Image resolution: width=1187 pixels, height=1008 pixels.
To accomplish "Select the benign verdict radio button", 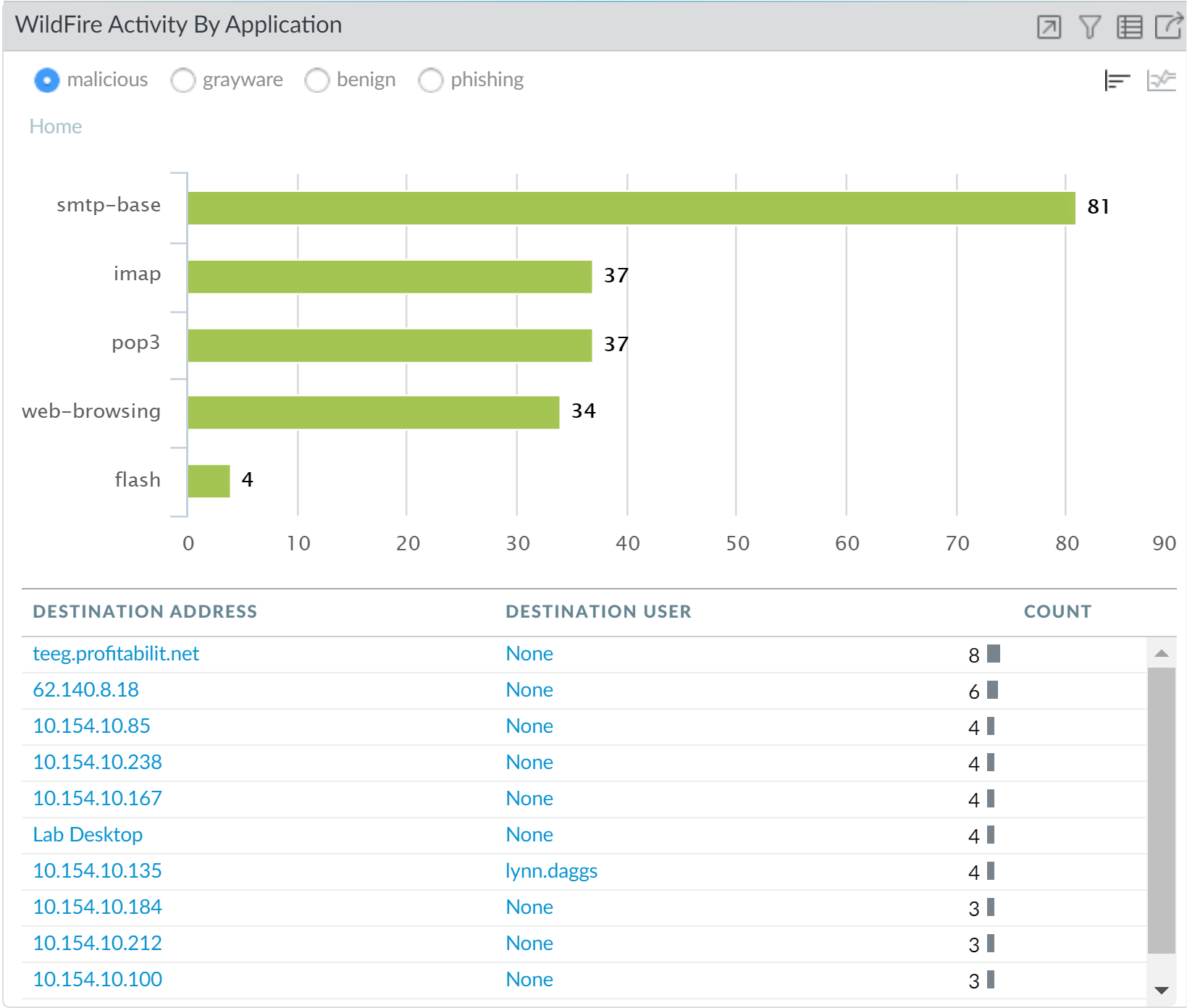I will click(x=317, y=80).
